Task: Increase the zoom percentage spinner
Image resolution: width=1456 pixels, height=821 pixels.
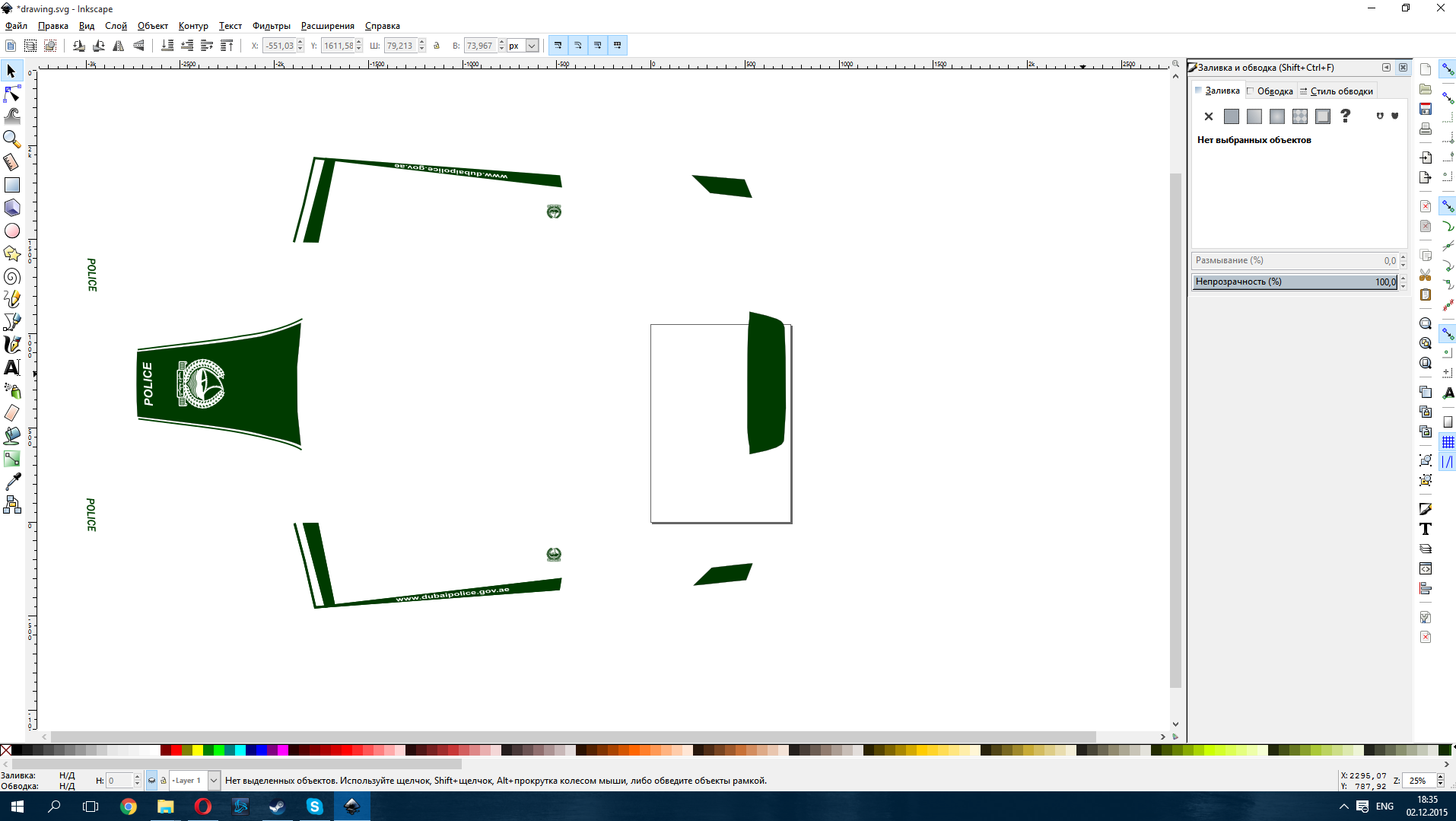Action: [1440, 777]
